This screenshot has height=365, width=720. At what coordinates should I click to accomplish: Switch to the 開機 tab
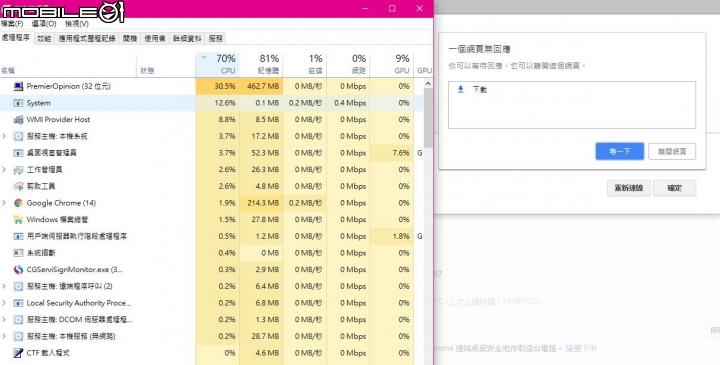pos(130,39)
